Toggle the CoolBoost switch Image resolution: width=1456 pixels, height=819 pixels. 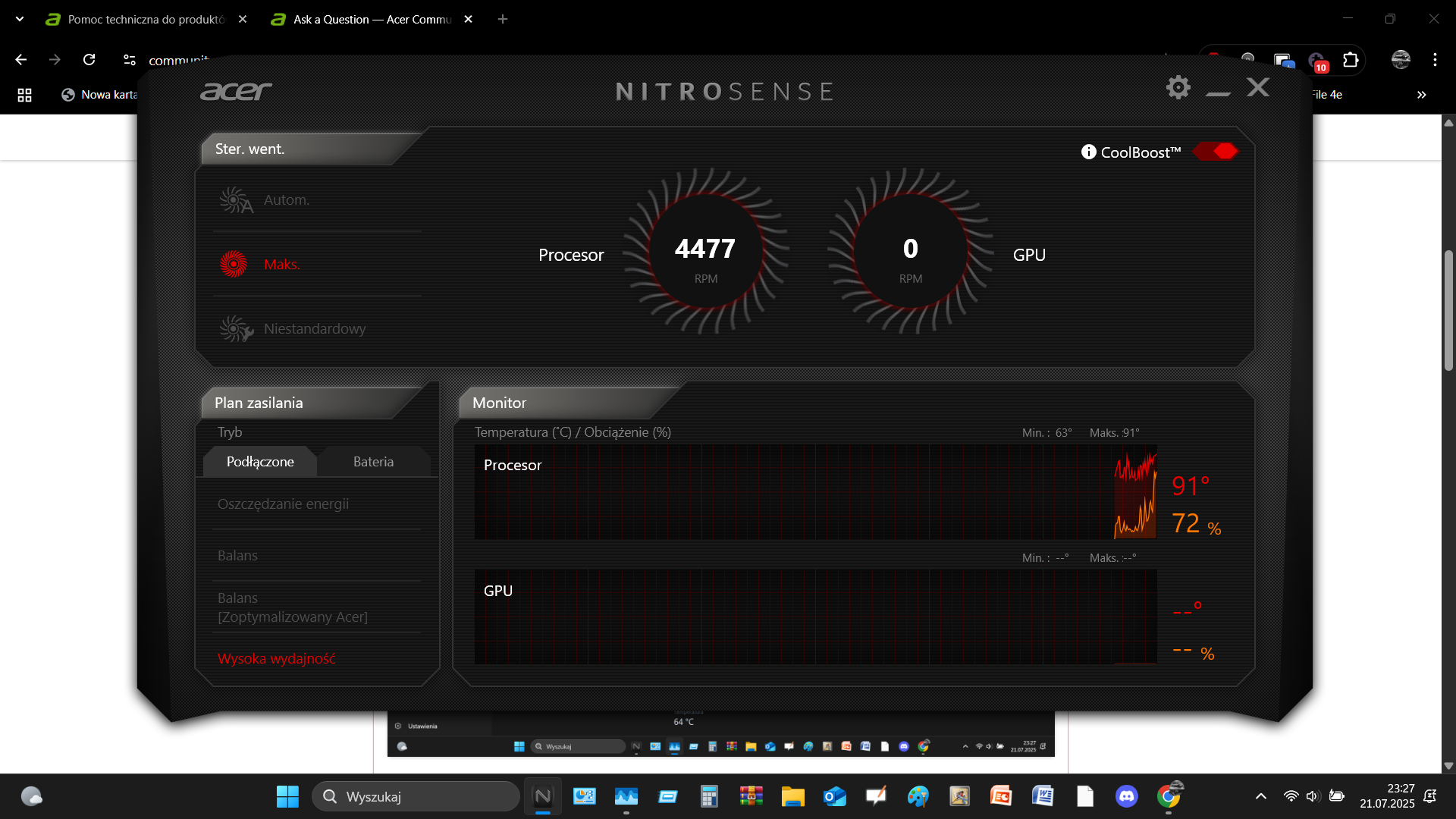coord(1216,152)
